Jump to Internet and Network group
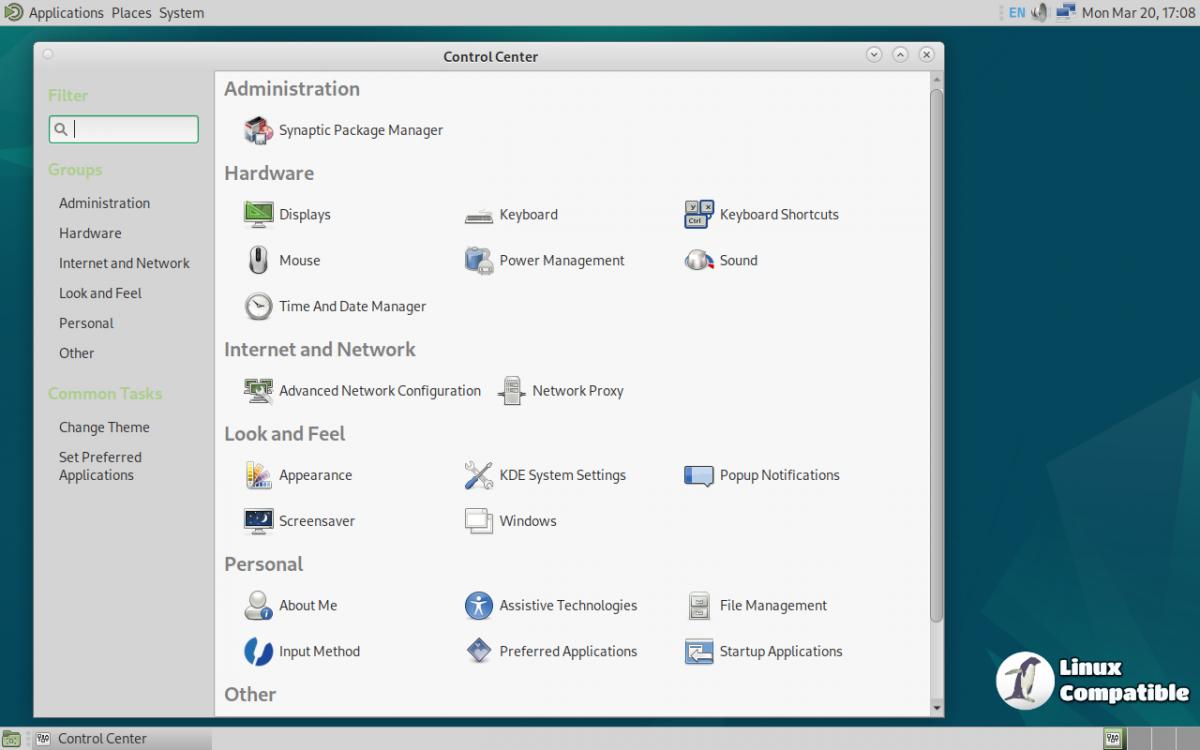The width and height of the screenshot is (1200, 750). (x=124, y=263)
